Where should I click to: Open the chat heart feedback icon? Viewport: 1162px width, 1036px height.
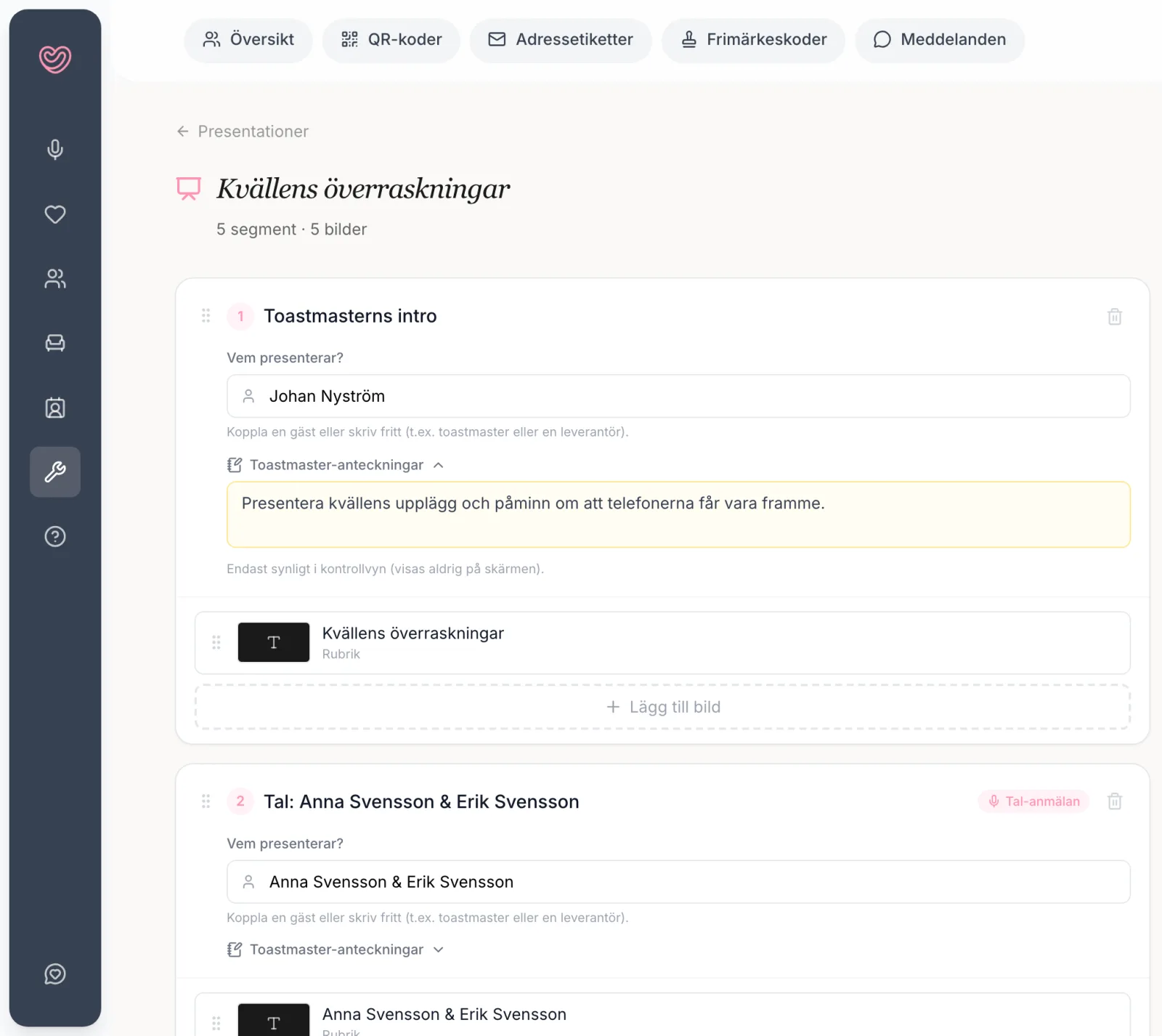click(x=55, y=974)
